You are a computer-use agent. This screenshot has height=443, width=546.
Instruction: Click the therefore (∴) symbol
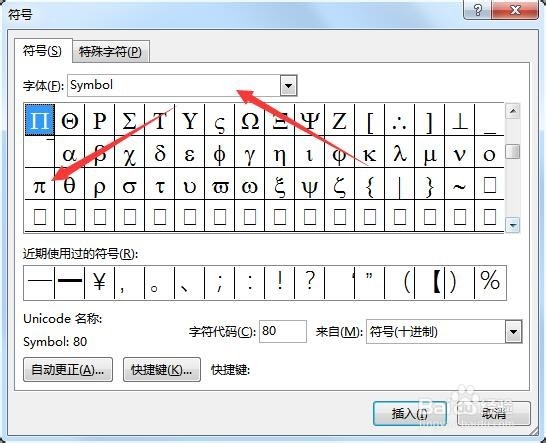[399, 120]
